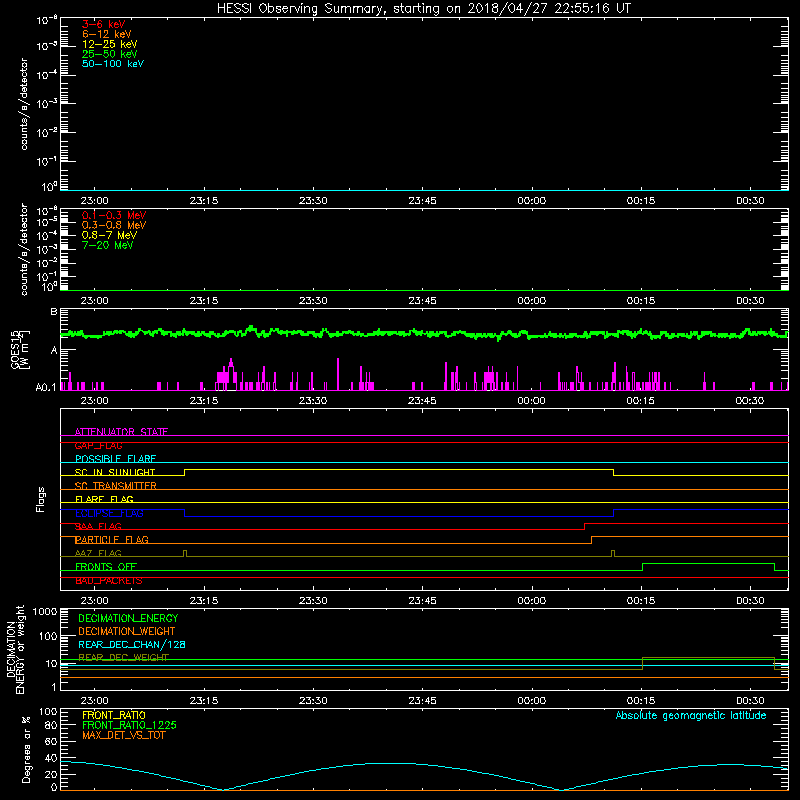Select the REAR_DEC_CHAN/128 legend label
The height and width of the screenshot is (800, 800).
132,644
